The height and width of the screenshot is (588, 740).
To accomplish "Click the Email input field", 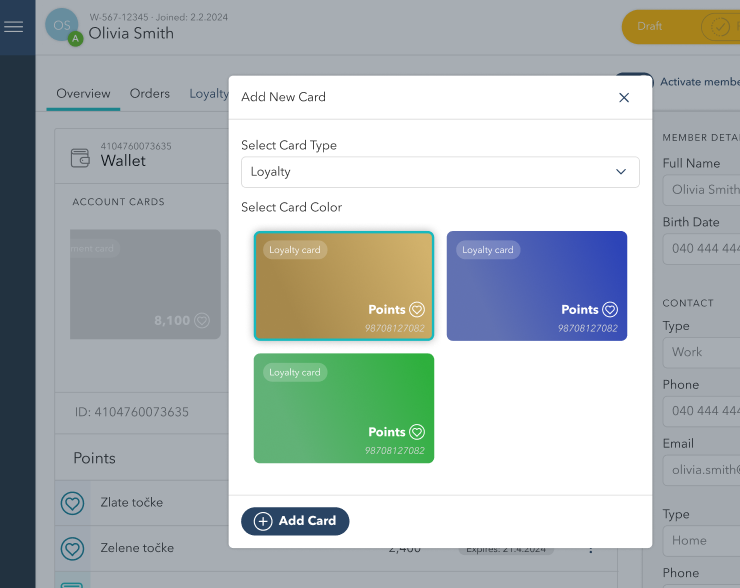I will pyautogui.click(x=701, y=470).
